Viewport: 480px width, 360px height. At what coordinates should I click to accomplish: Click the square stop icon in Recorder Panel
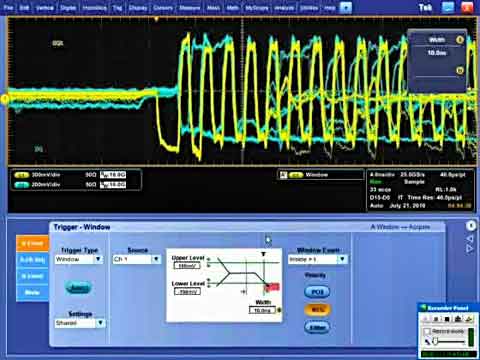coord(447,319)
